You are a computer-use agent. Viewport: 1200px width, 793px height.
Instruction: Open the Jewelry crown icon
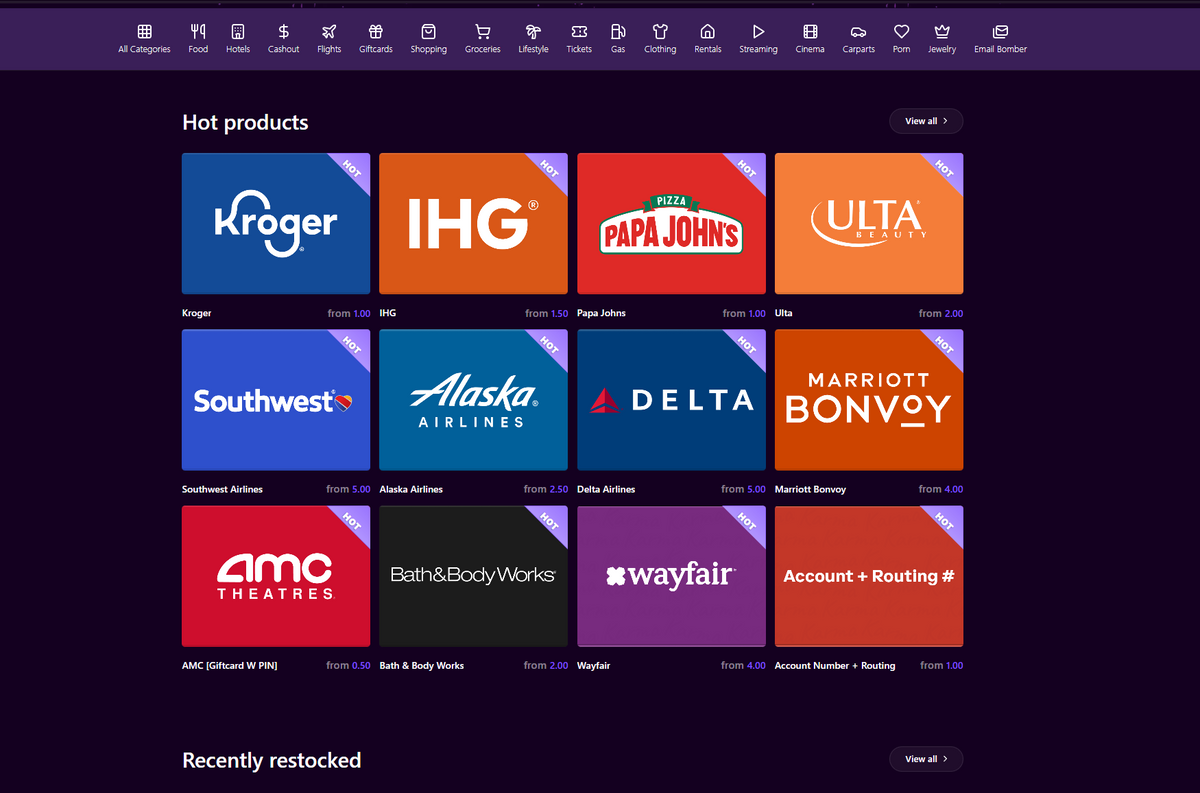point(942,32)
